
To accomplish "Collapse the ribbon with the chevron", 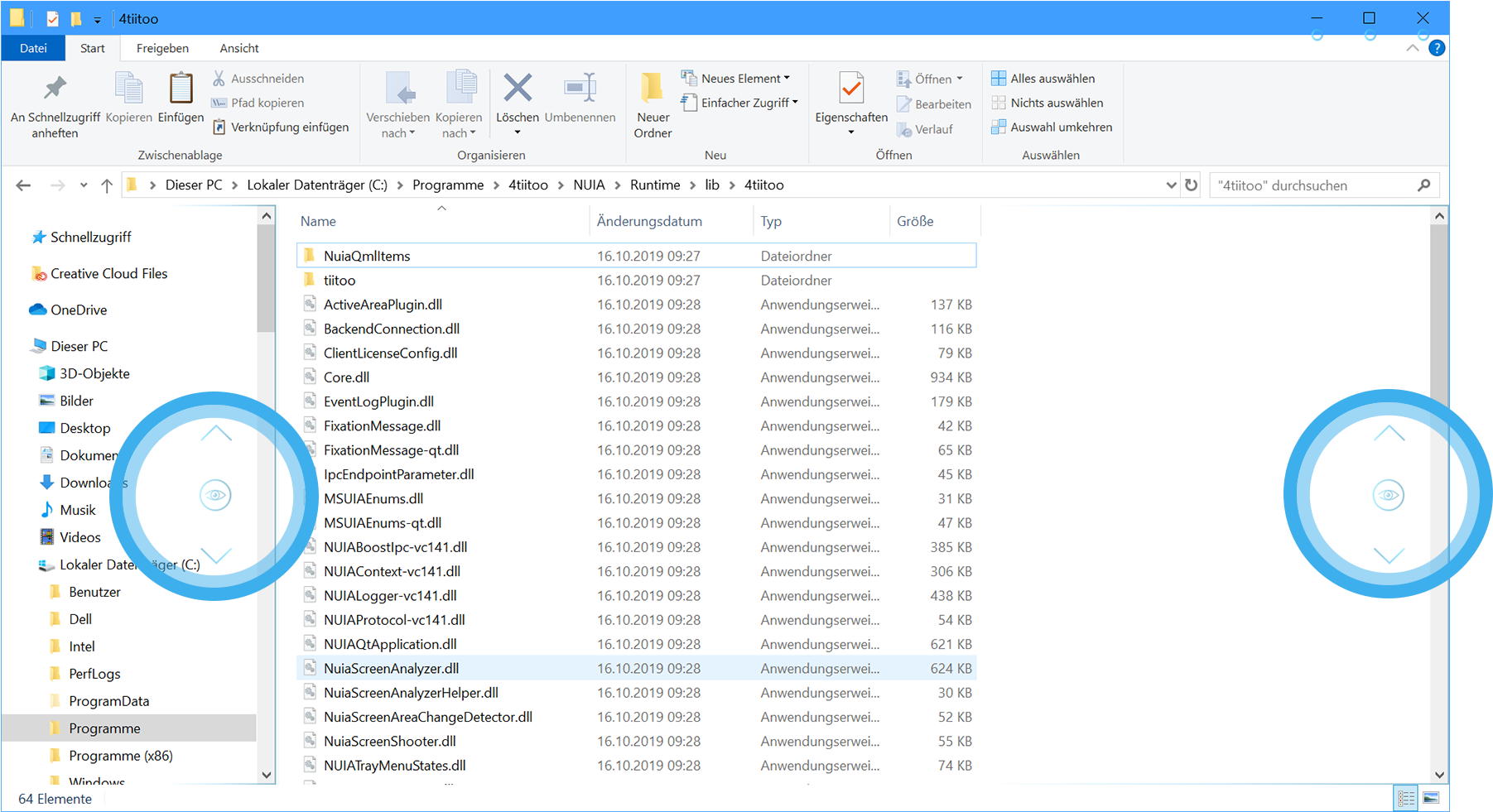I will [1412, 48].
